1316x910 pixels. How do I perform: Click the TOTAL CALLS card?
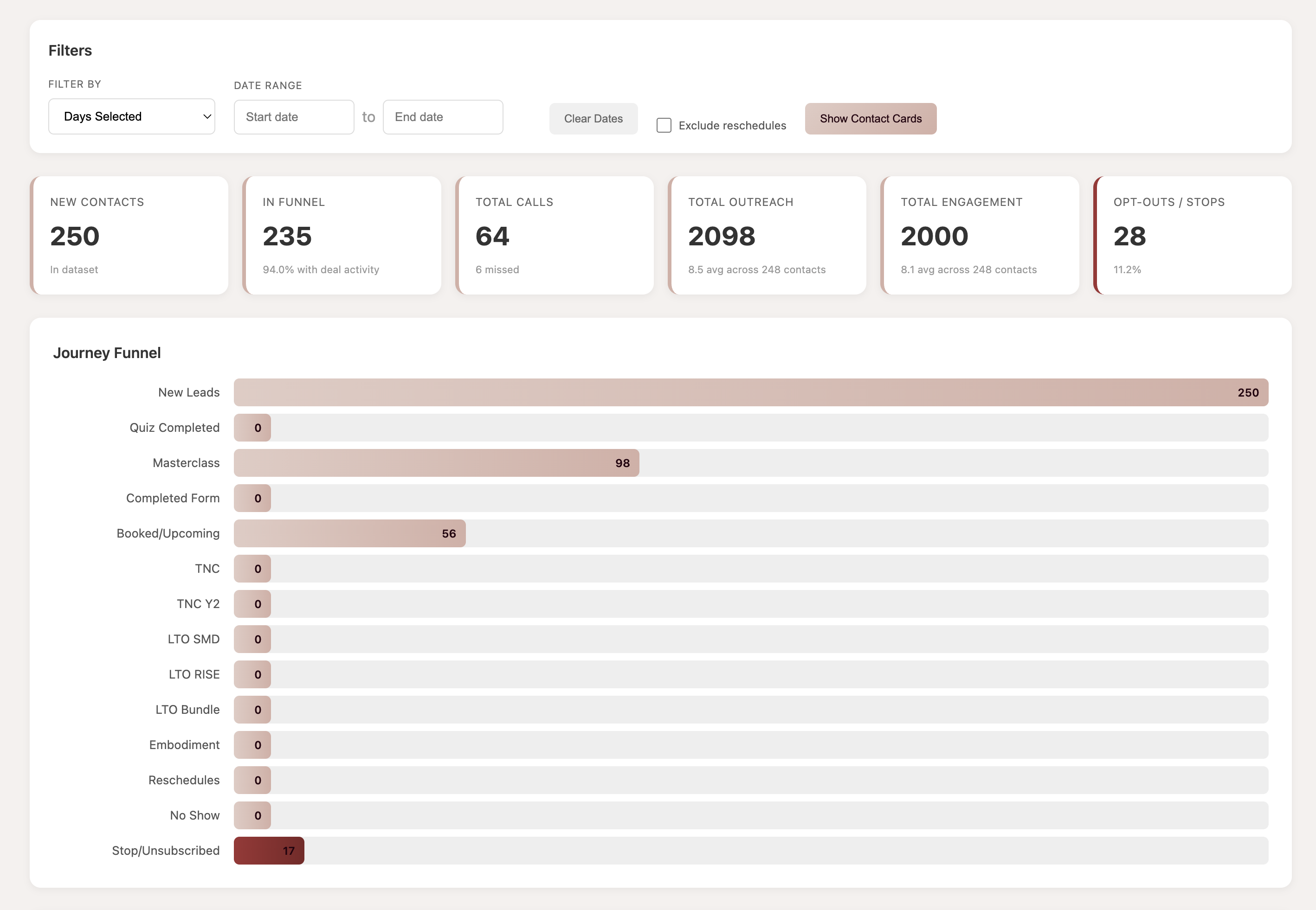(555, 235)
